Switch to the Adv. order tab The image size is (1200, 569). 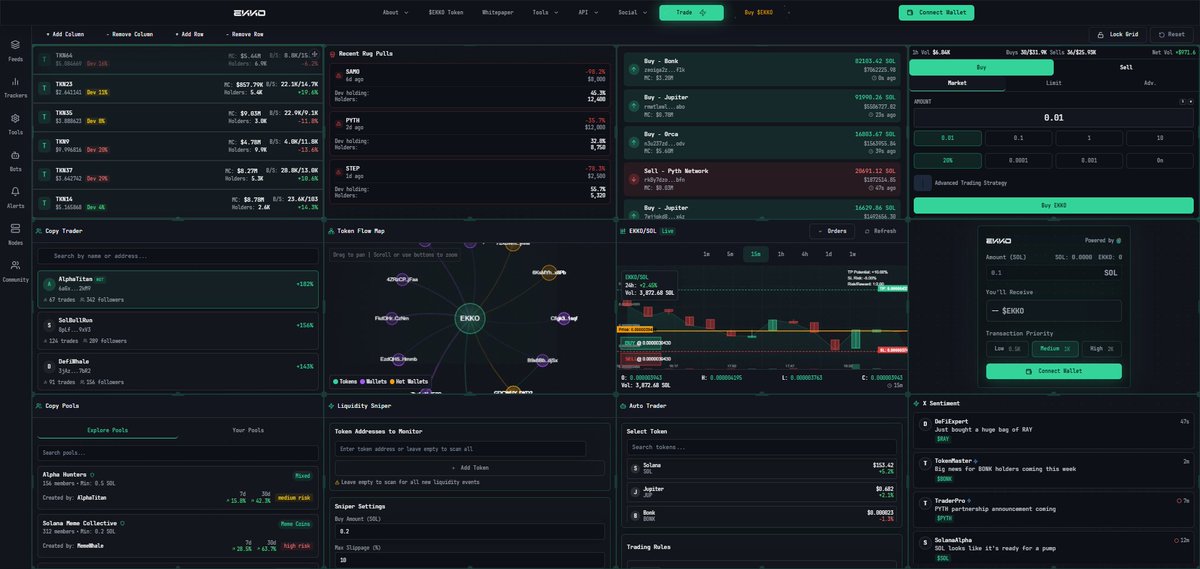click(1149, 83)
